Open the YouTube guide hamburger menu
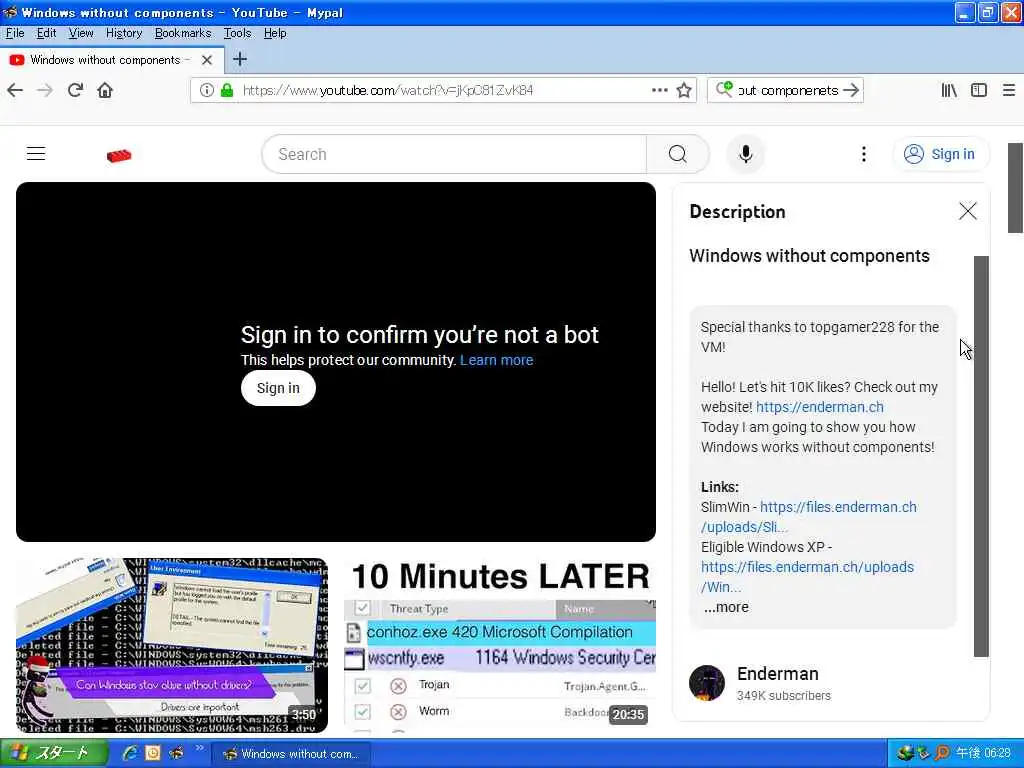 click(x=36, y=154)
